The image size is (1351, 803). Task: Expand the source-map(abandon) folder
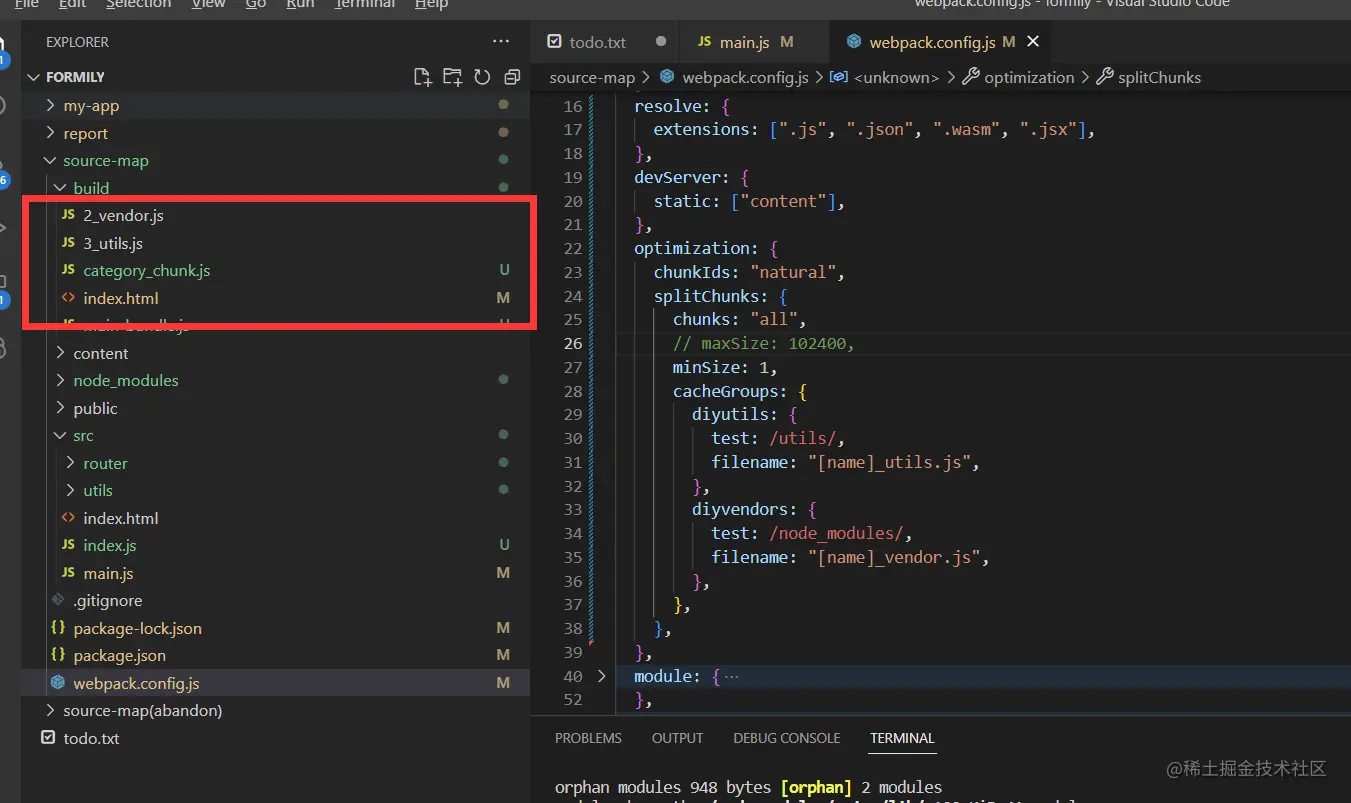tap(51, 710)
